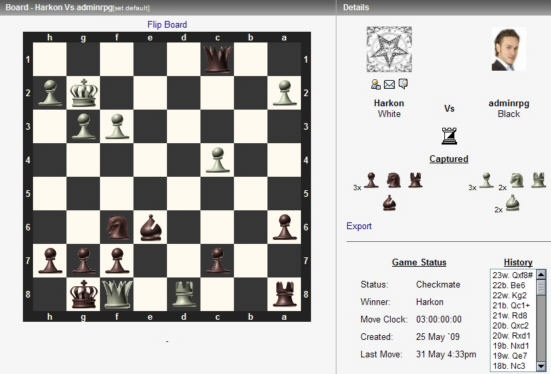Click the captured white knight icon
Image resolution: width=551 pixels, height=374 pixels.
point(517,180)
